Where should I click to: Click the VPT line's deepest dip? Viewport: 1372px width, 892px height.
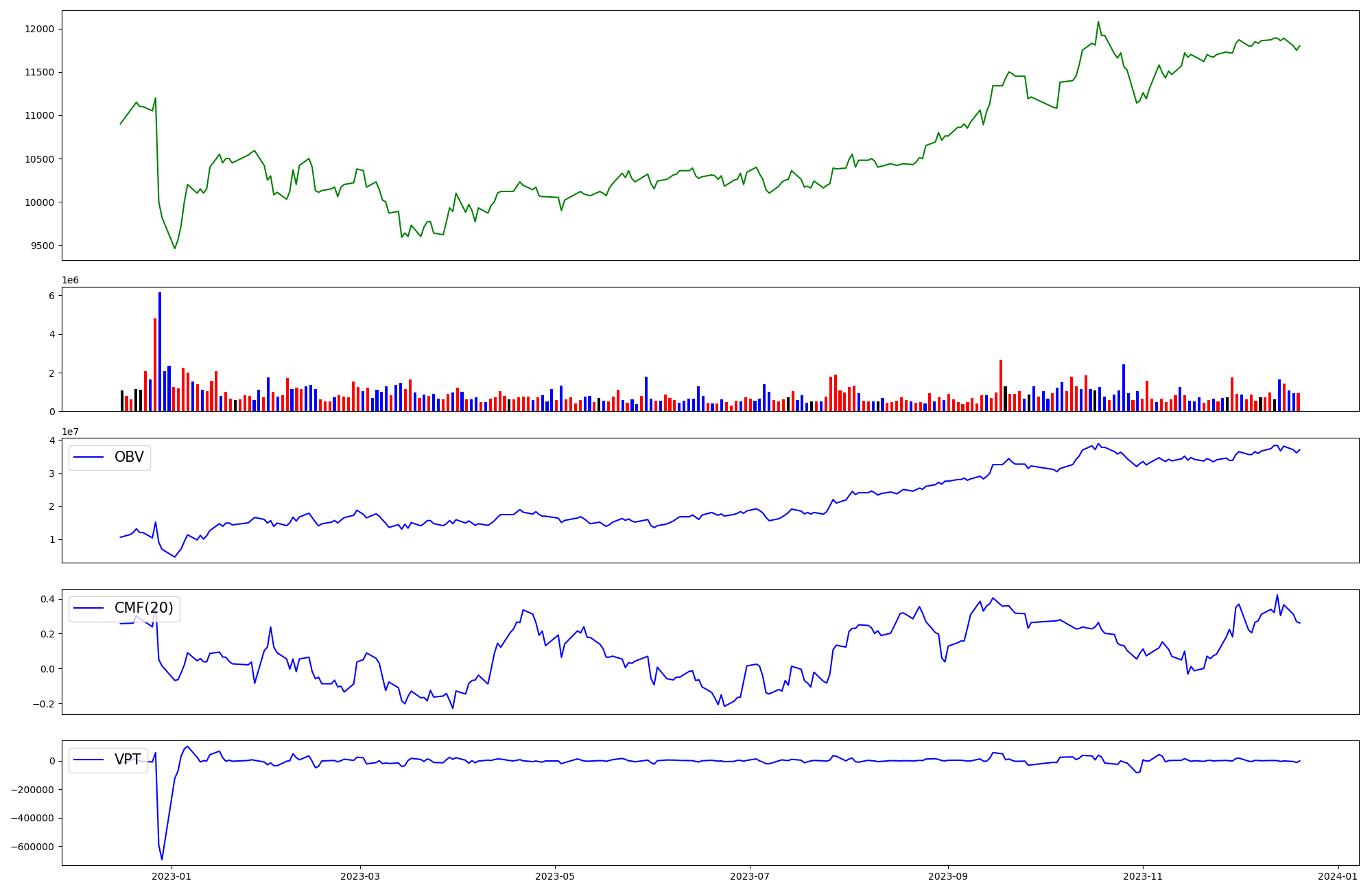[x=162, y=858]
